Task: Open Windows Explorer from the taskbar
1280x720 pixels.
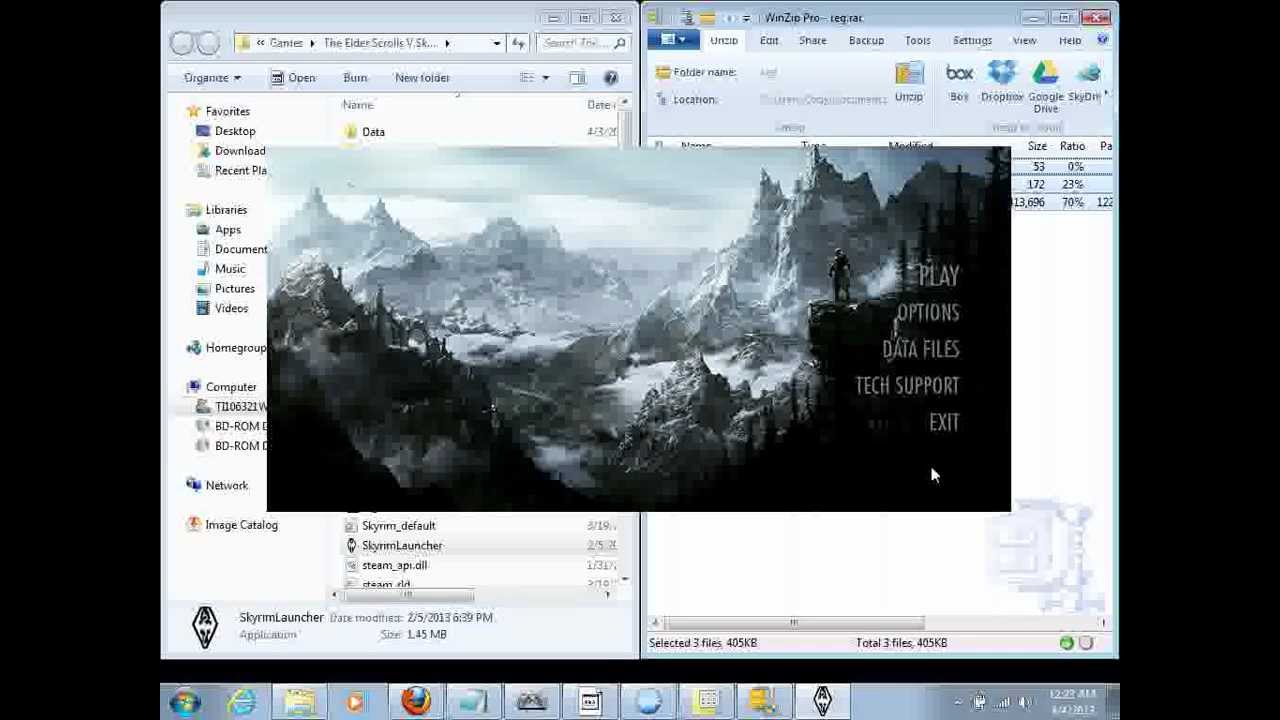Action: [x=300, y=702]
